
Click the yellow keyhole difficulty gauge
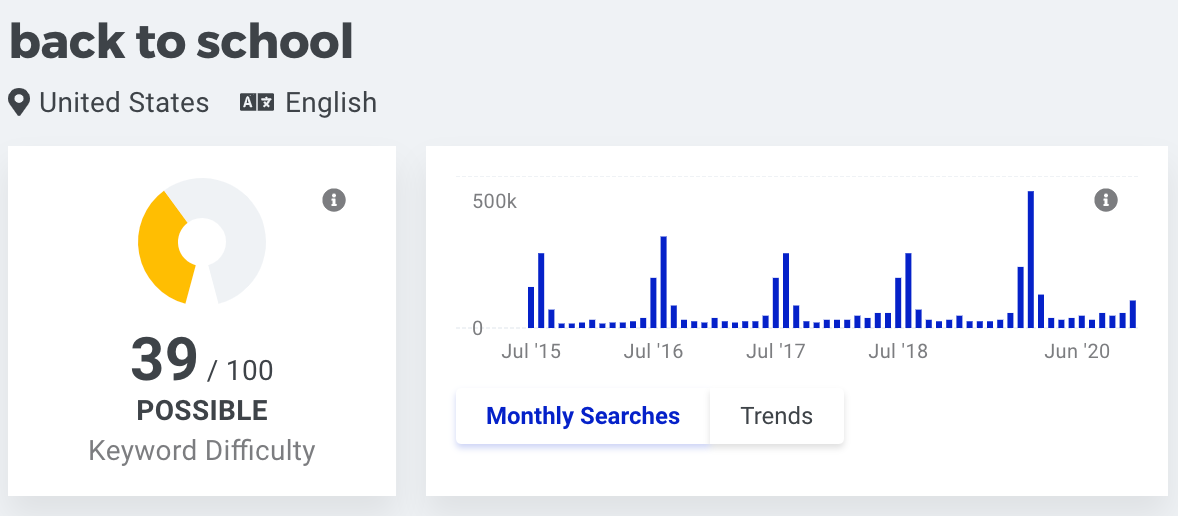point(201,241)
